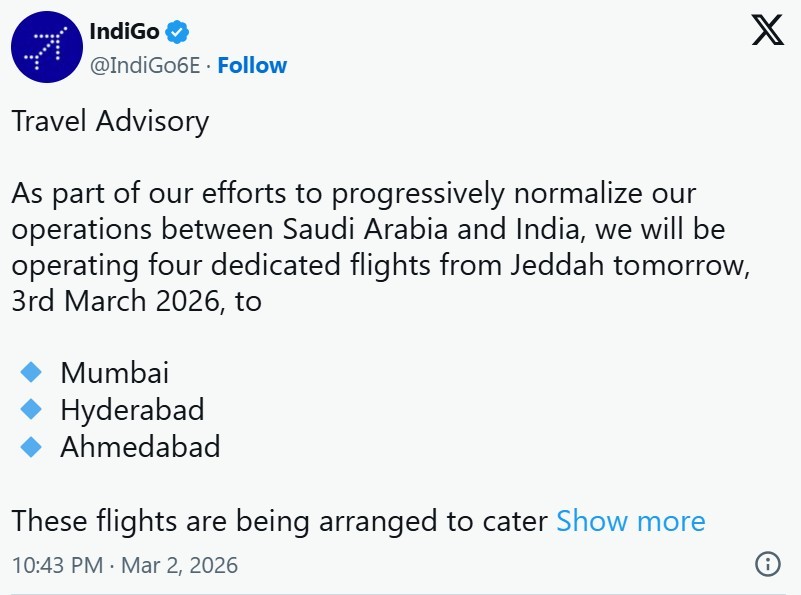
Task: Click the diamond bullet beside Hyderabad
Action: pos(31,409)
